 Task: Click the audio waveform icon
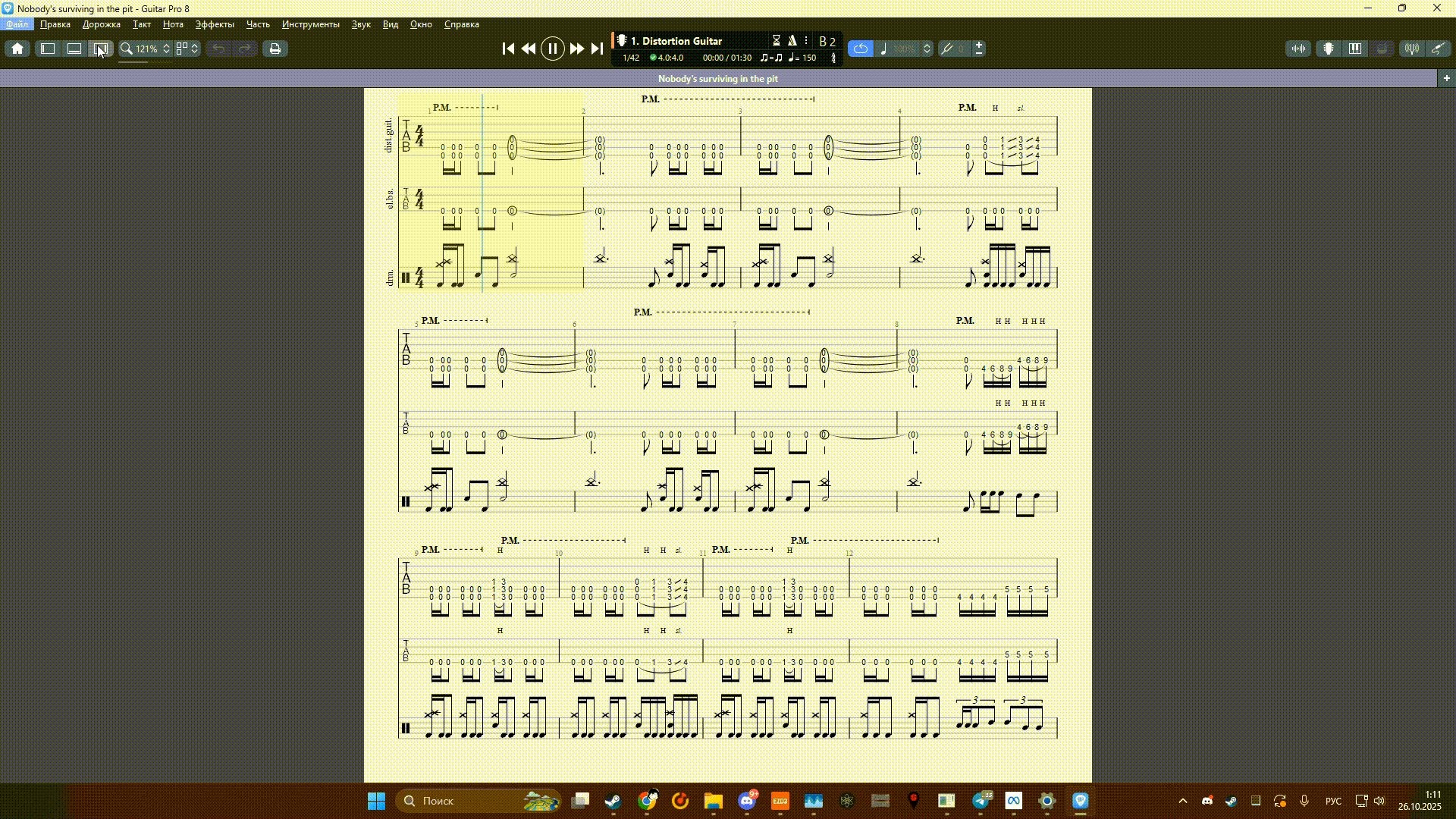click(x=1299, y=49)
